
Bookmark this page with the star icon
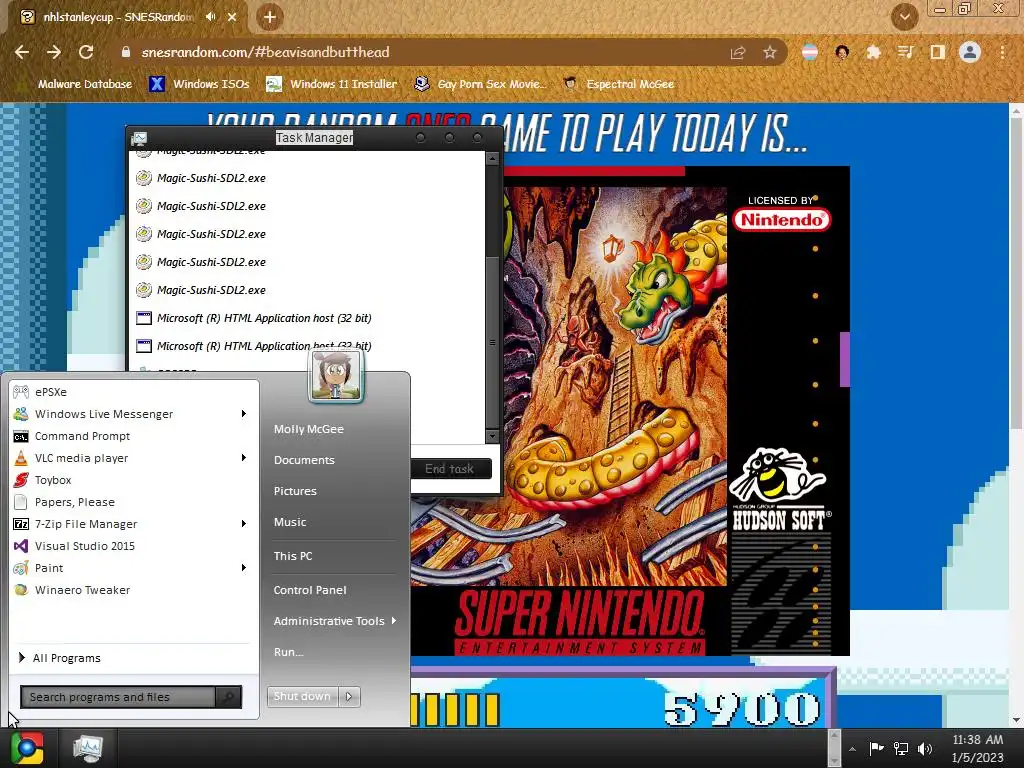click(x=770, y=53)
